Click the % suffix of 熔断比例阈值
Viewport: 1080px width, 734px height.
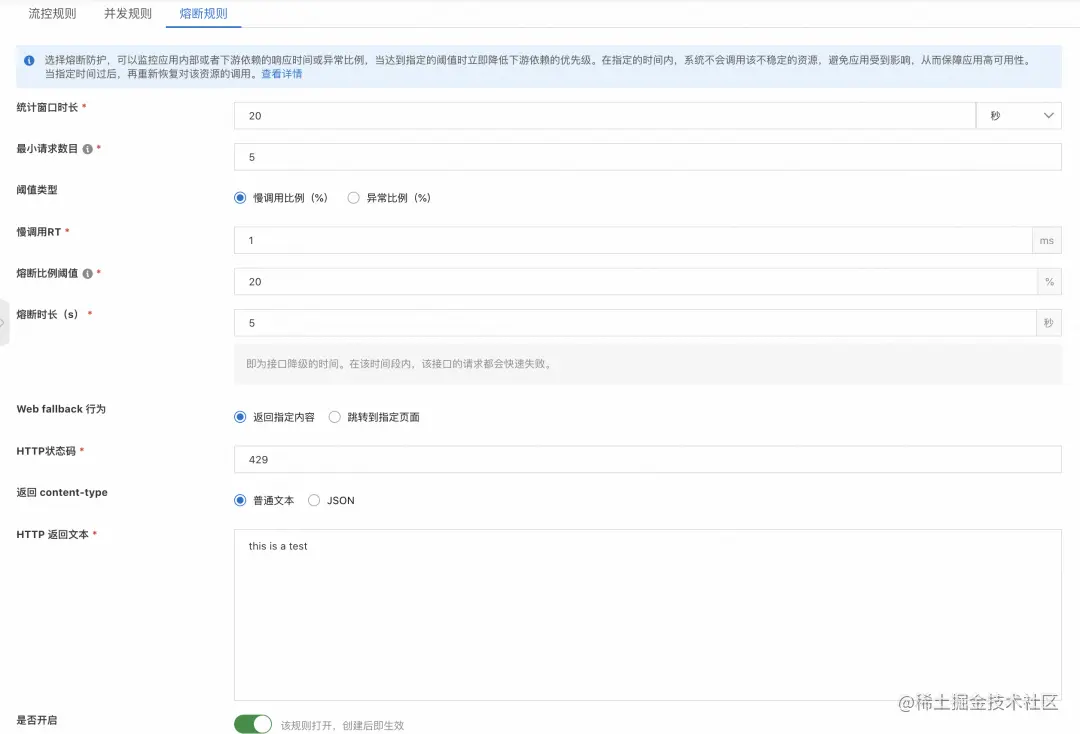pos(1049,282)
